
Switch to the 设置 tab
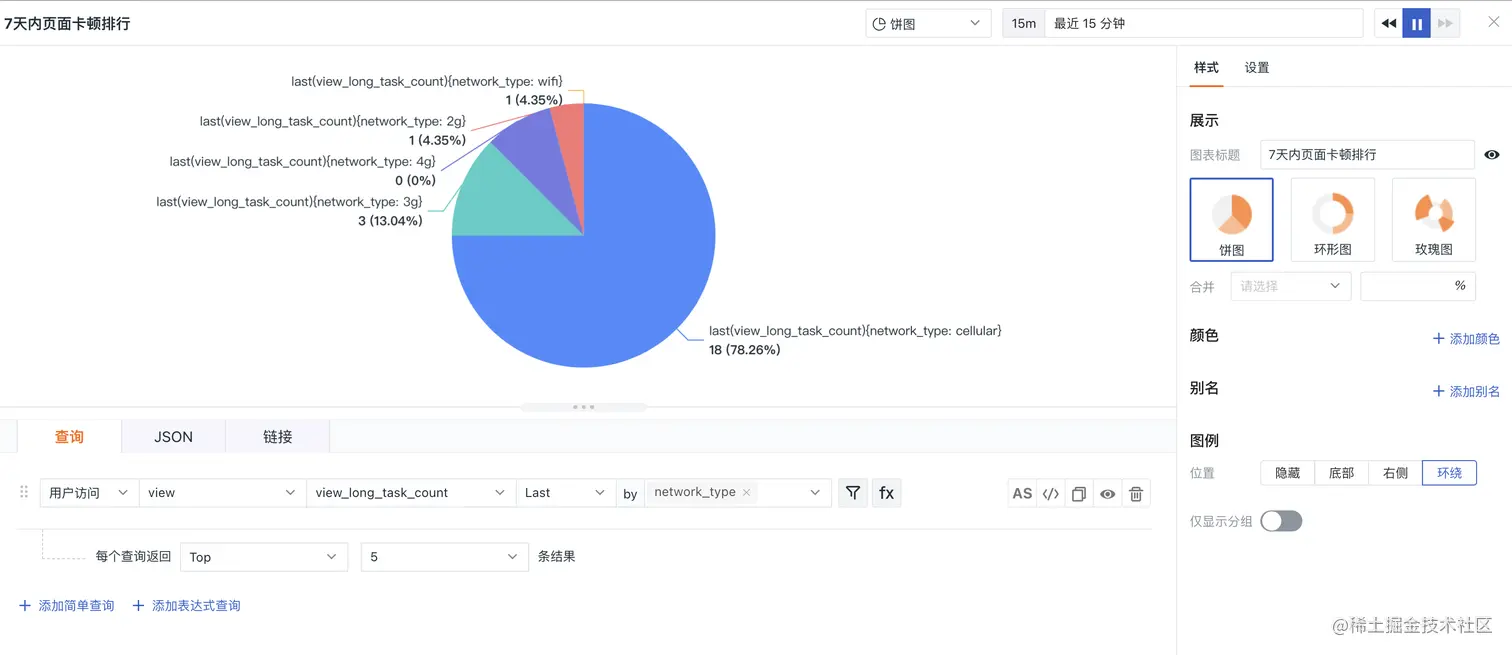[x=1257, y=68]
